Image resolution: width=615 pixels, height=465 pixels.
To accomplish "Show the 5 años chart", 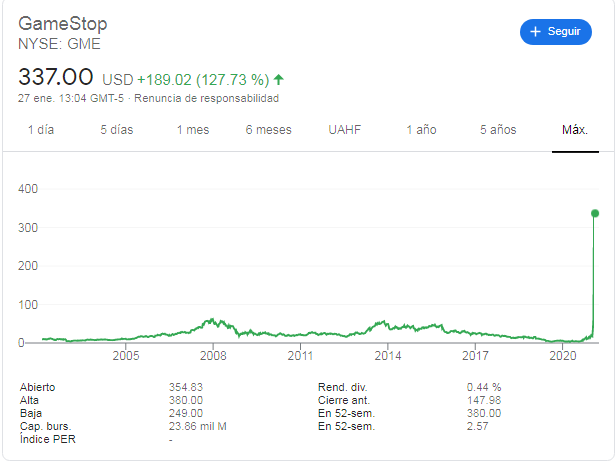I will click(497, 130).
